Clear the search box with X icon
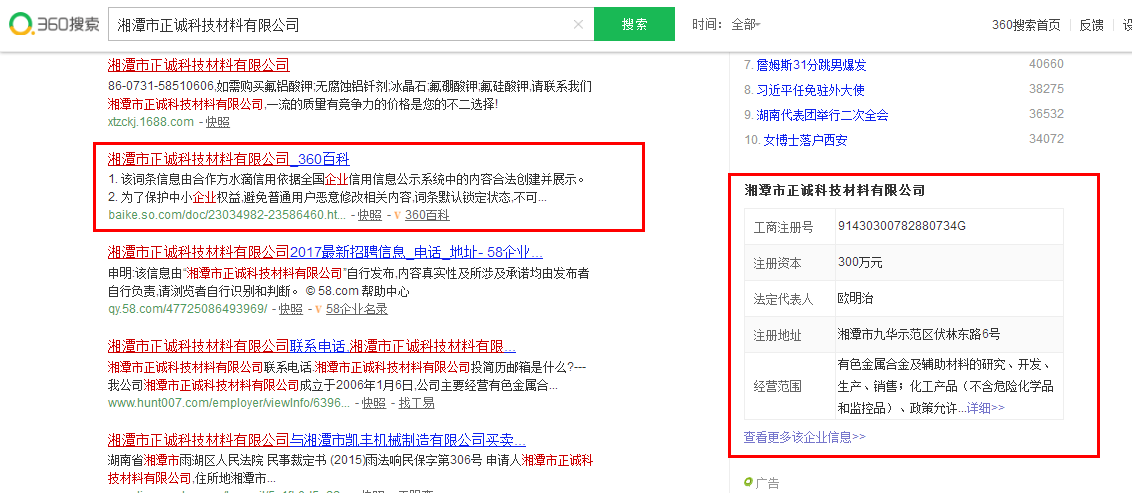 tap(578, 25)
